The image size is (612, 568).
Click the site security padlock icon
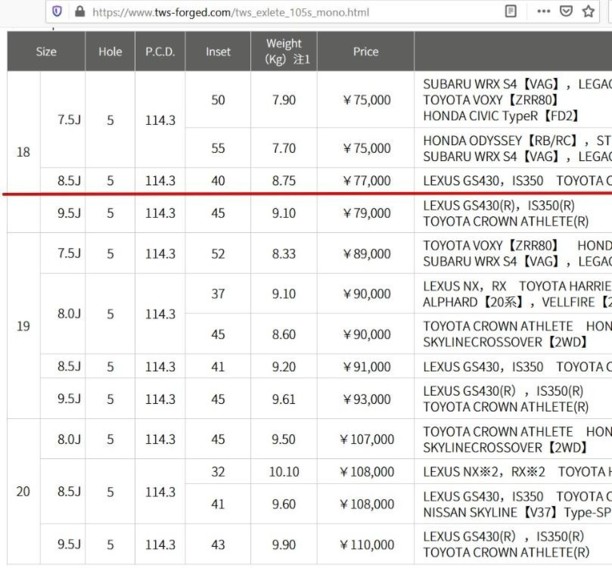coord(80,11)
